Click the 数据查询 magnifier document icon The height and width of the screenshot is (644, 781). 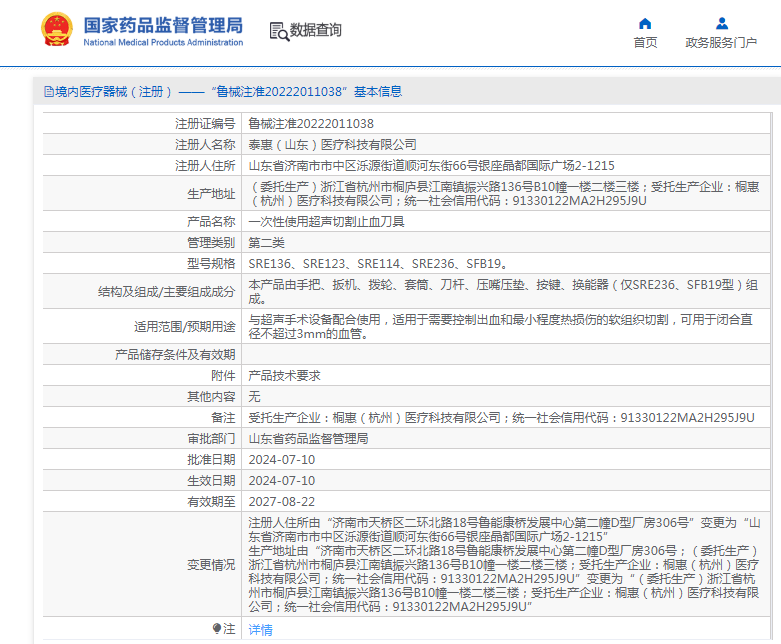click(279, 31)
